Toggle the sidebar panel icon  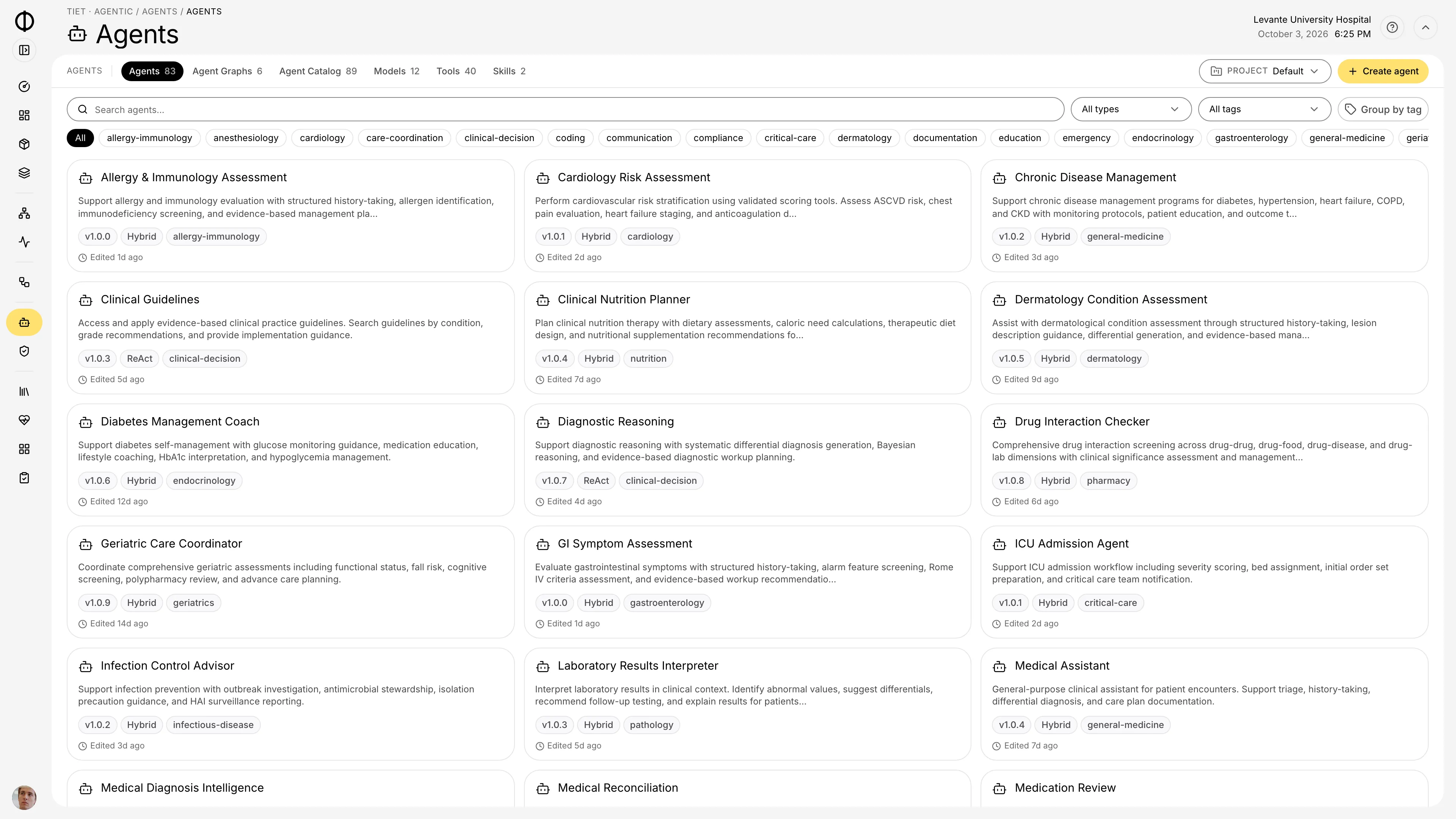click(x=24, y=50)
